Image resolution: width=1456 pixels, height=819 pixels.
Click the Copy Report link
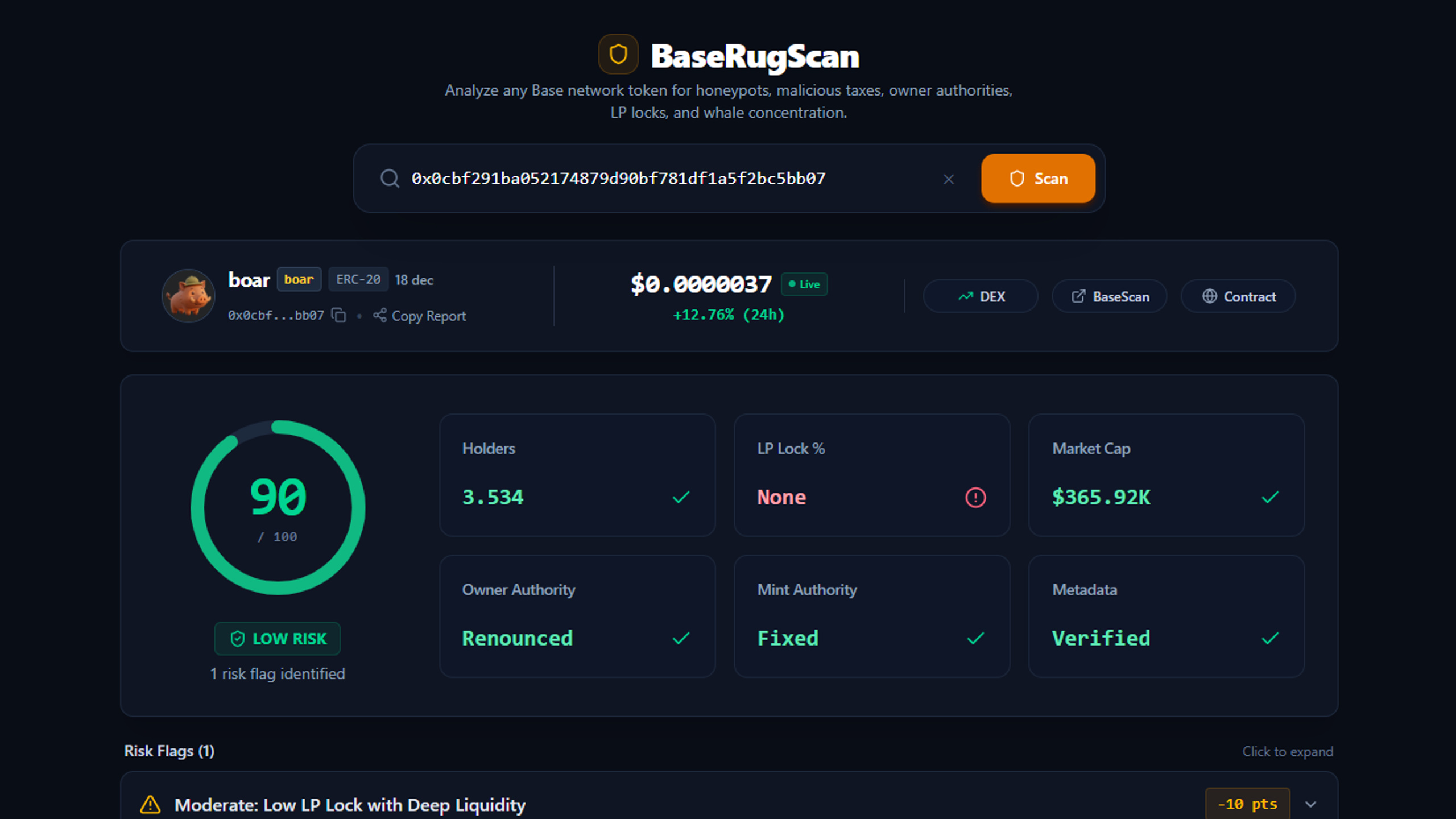(420, 316)
